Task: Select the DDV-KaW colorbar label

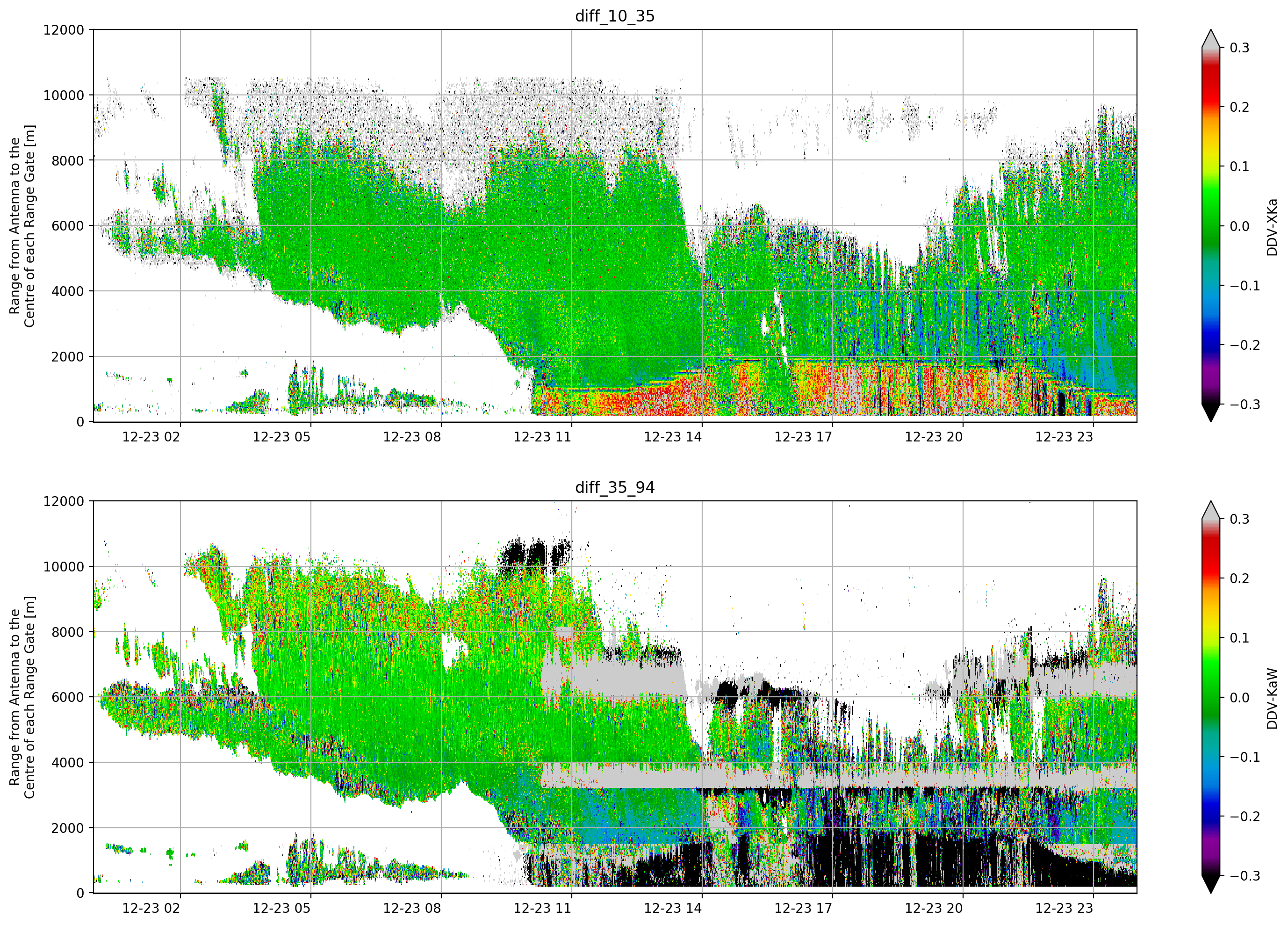Action: tap(1272, 698)
